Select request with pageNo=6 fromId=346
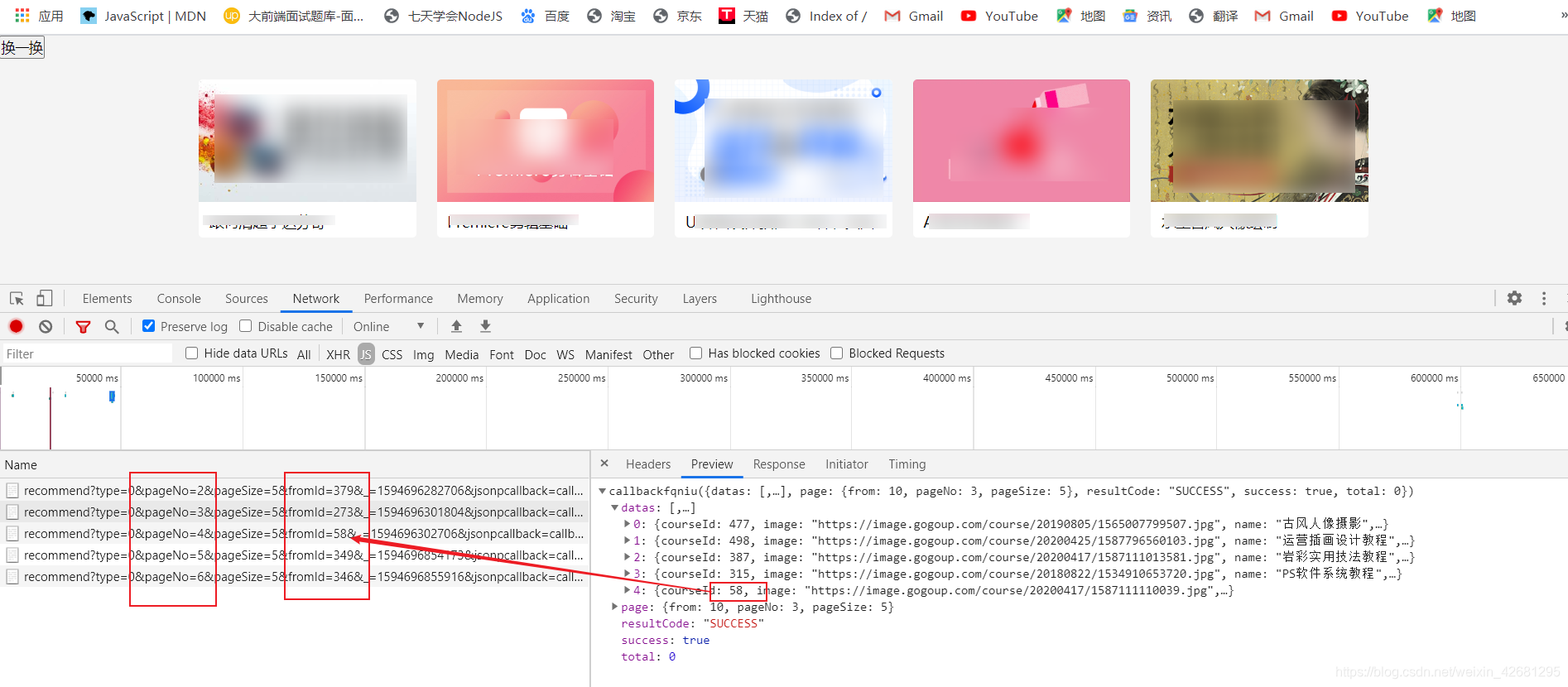This screenshot has height=687, width=1568. pyautogui.click(x=296, y=577)
